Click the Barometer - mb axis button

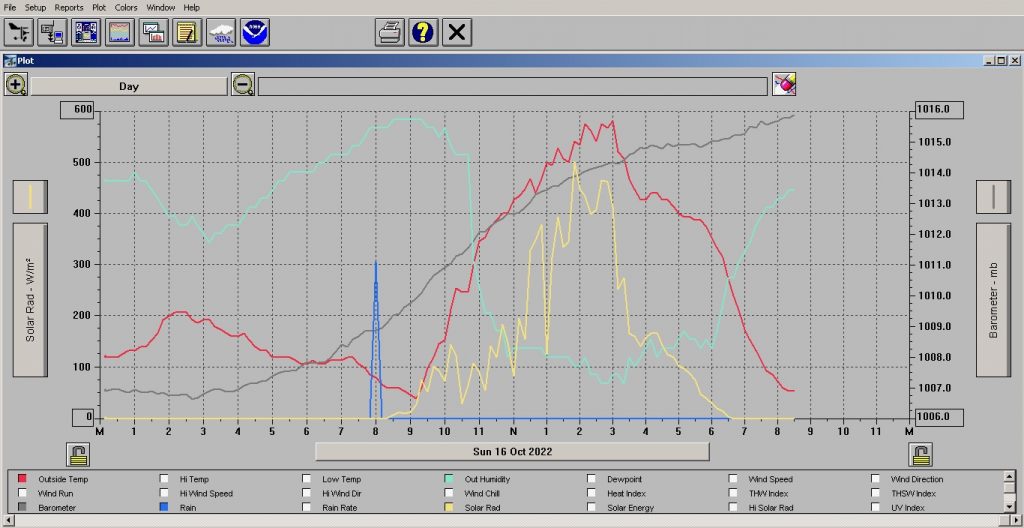pyautogui.click(x=993, y=300)
